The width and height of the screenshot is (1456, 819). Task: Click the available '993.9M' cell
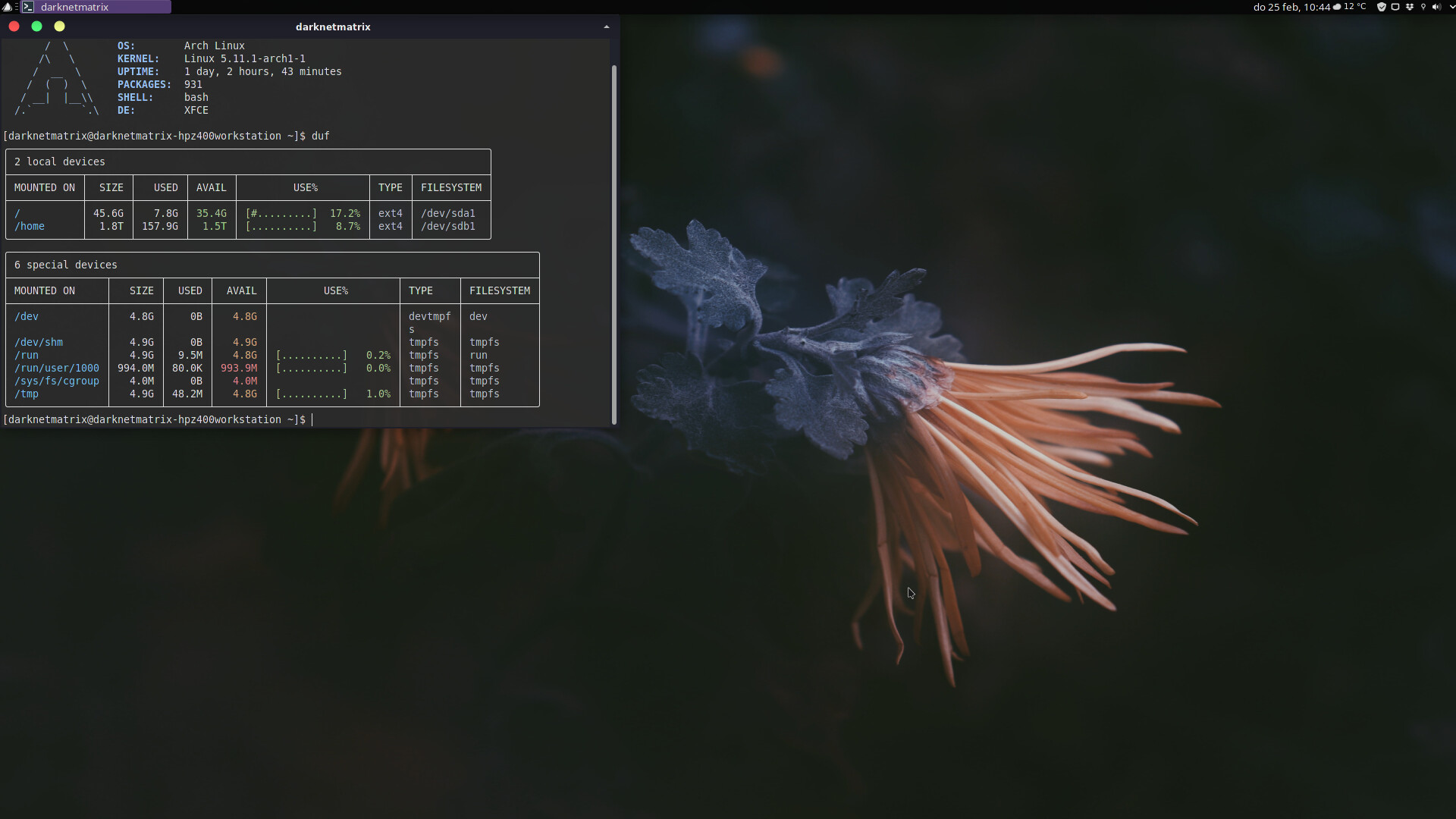[238, 368]
